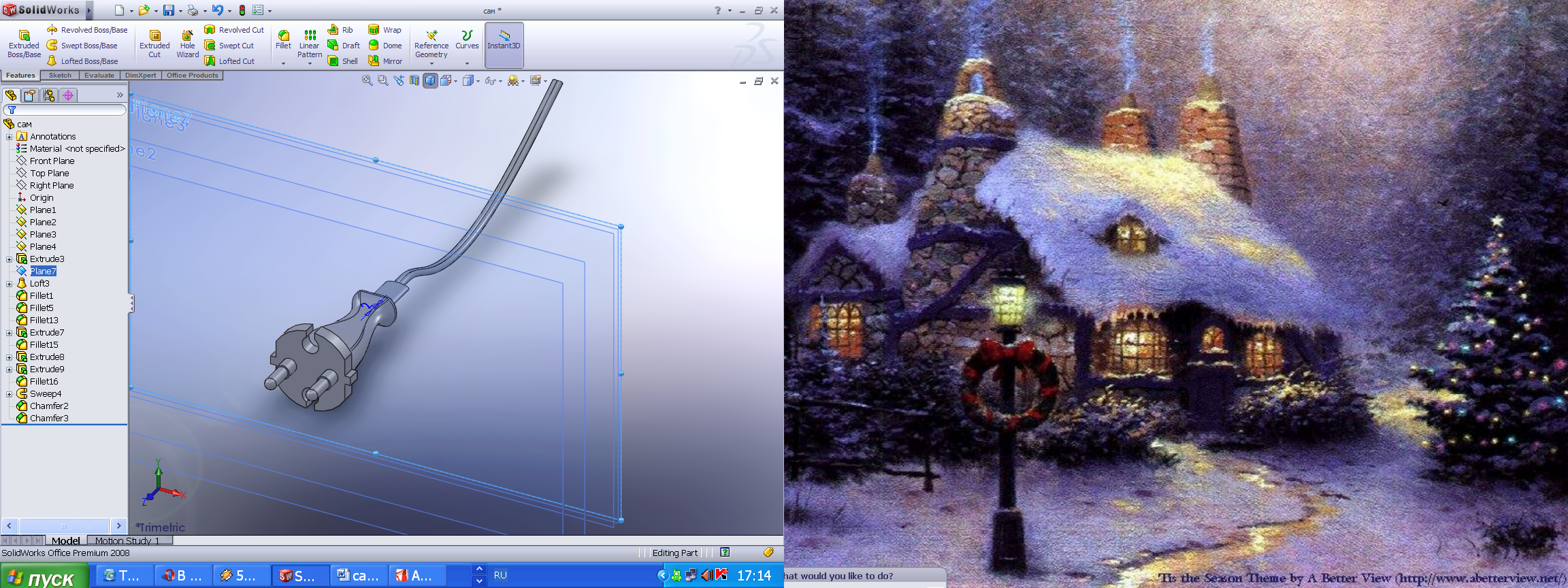This screenshot has width=1568, height=588.
Task: Switch to the ConfigurationManager tab icon
Action: [x=49, y=95]
